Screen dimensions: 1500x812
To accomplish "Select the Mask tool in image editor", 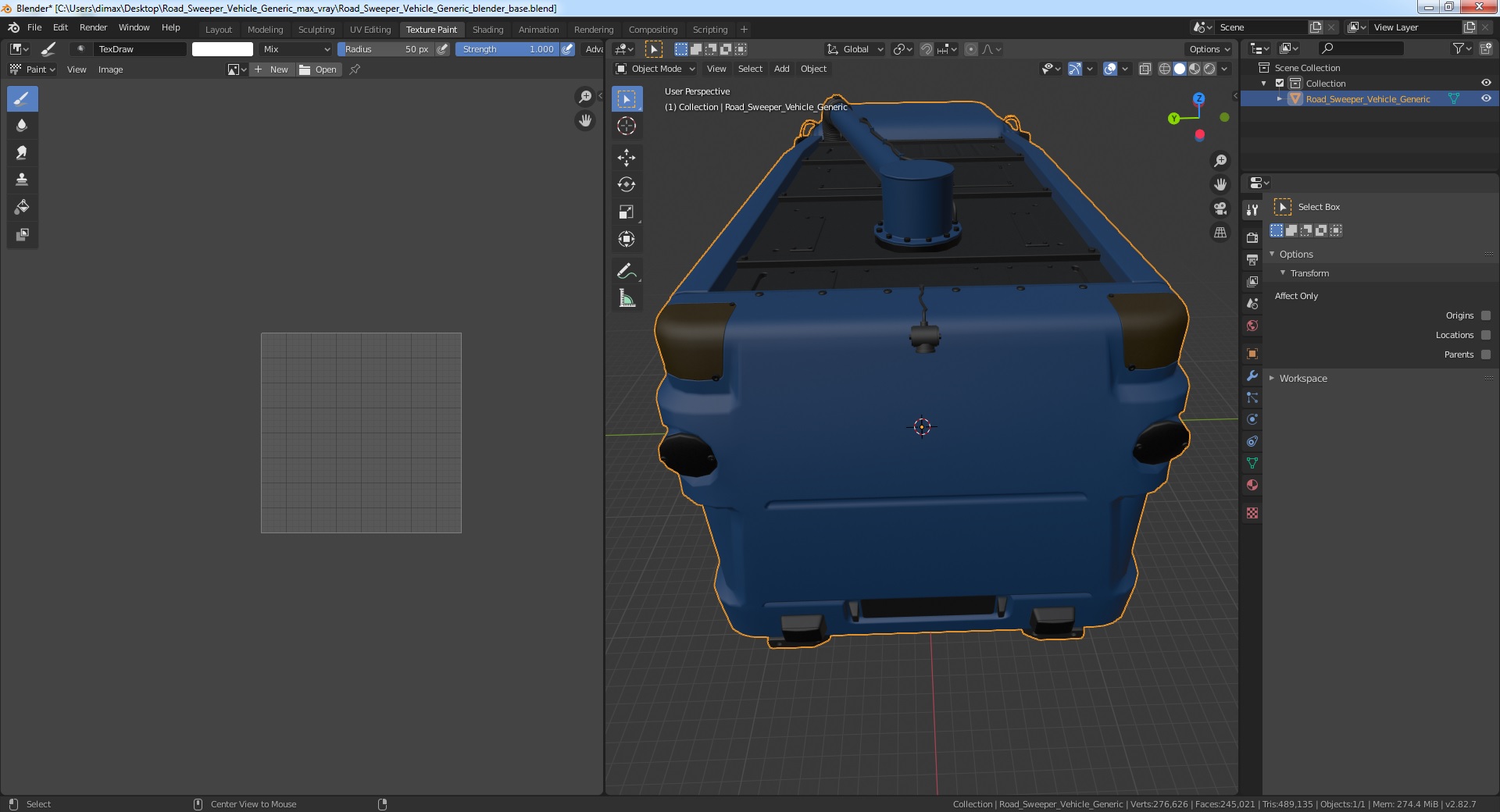I will [x=22, y=234].
